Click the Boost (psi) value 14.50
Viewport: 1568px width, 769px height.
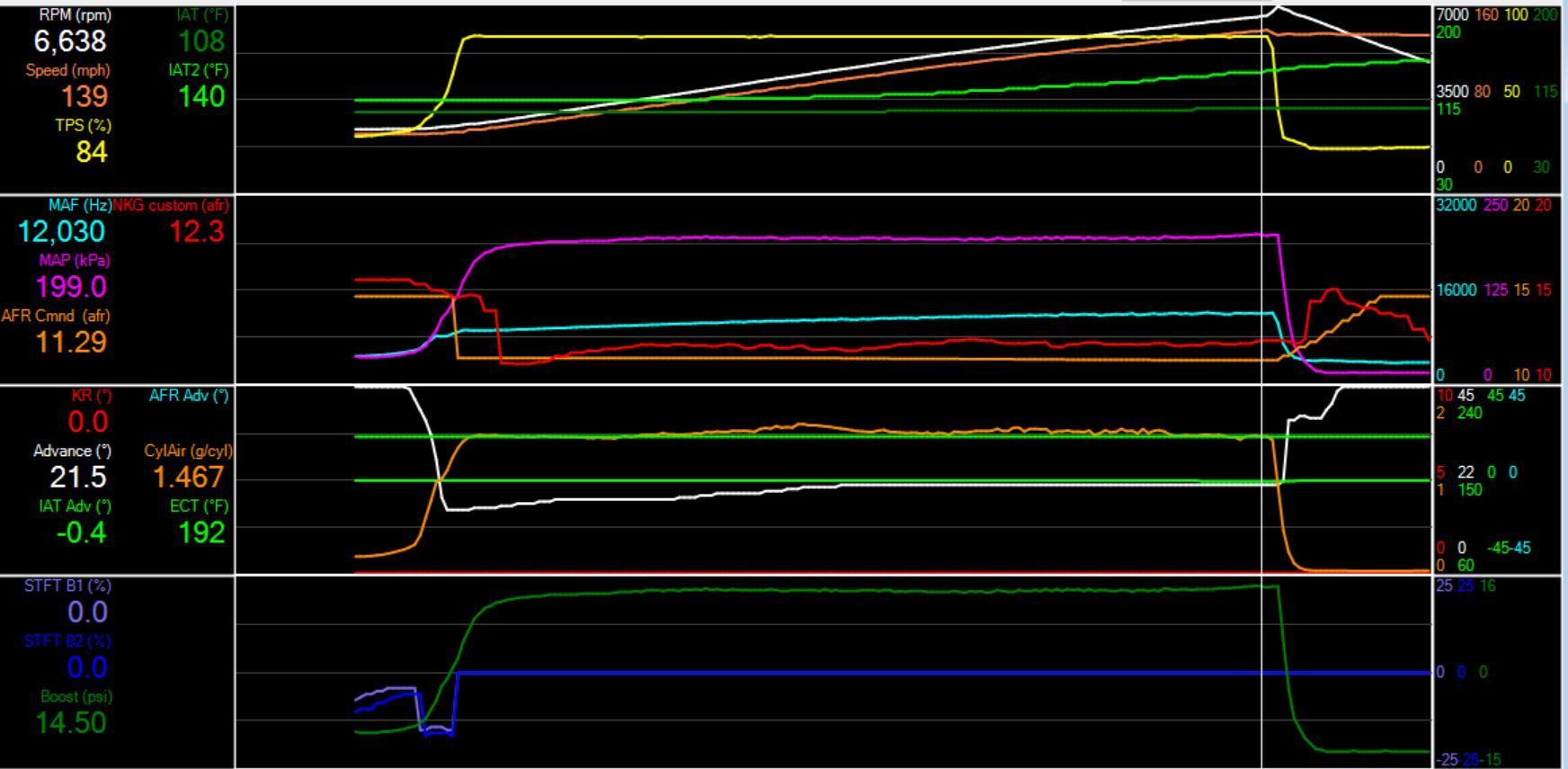(71, 722)
